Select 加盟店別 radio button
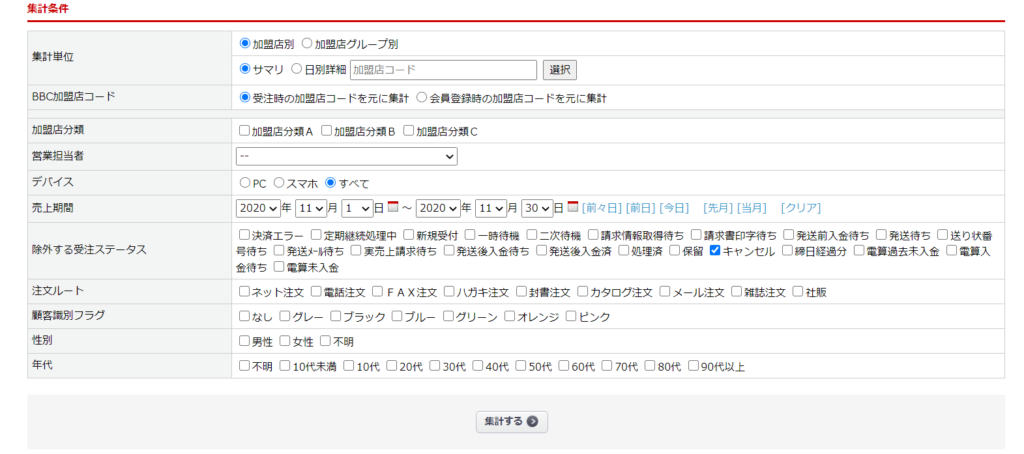Image resolution: width=1024 pixels, height=454 pixels. click(245, 44)
